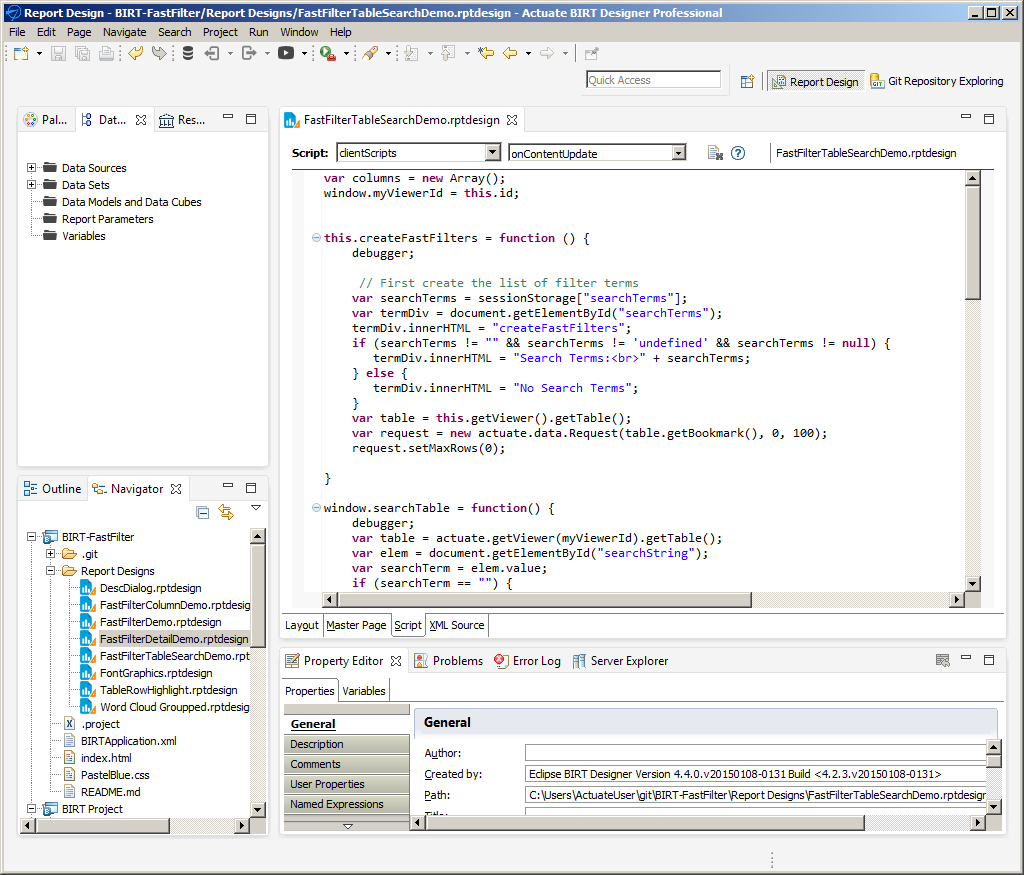Click the script editor vertical scrollbar thumb
This screenshot has height=875, width=1024.
click(x=972, y=242)
